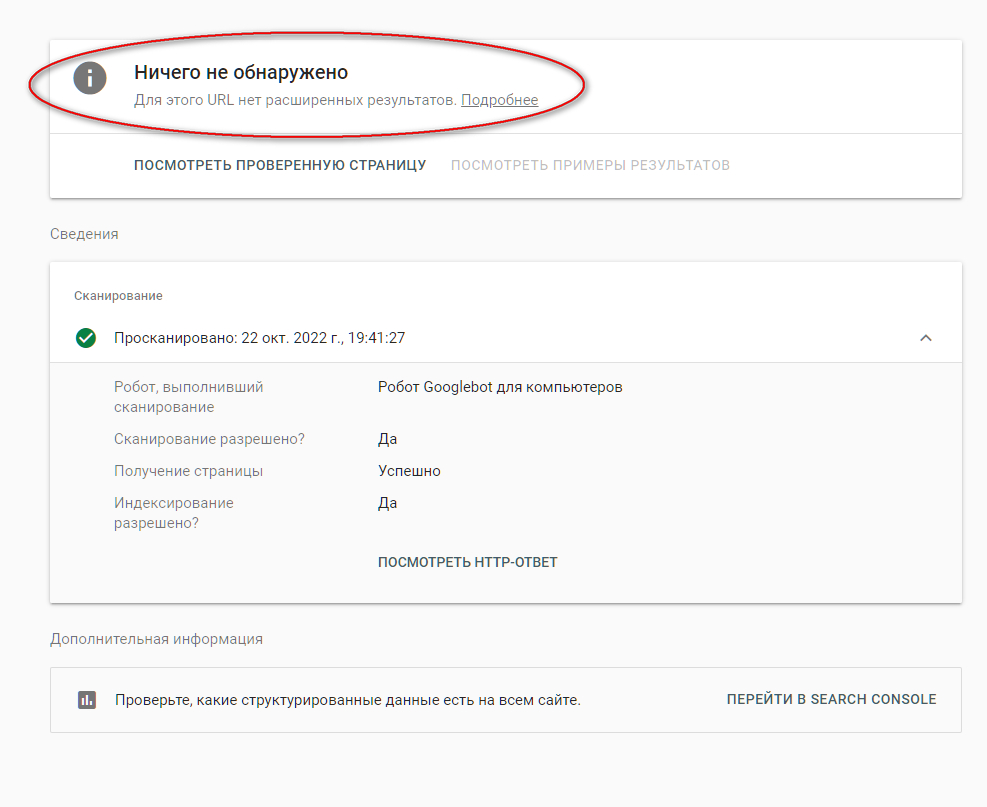Open the Подробнее link
The width and height of the screenshot is (987, 807).
[x=499, y=100]
